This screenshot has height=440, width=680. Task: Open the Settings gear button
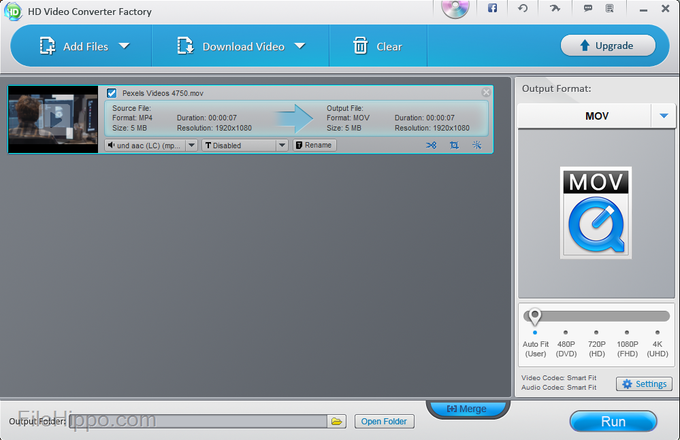(644, 384)
